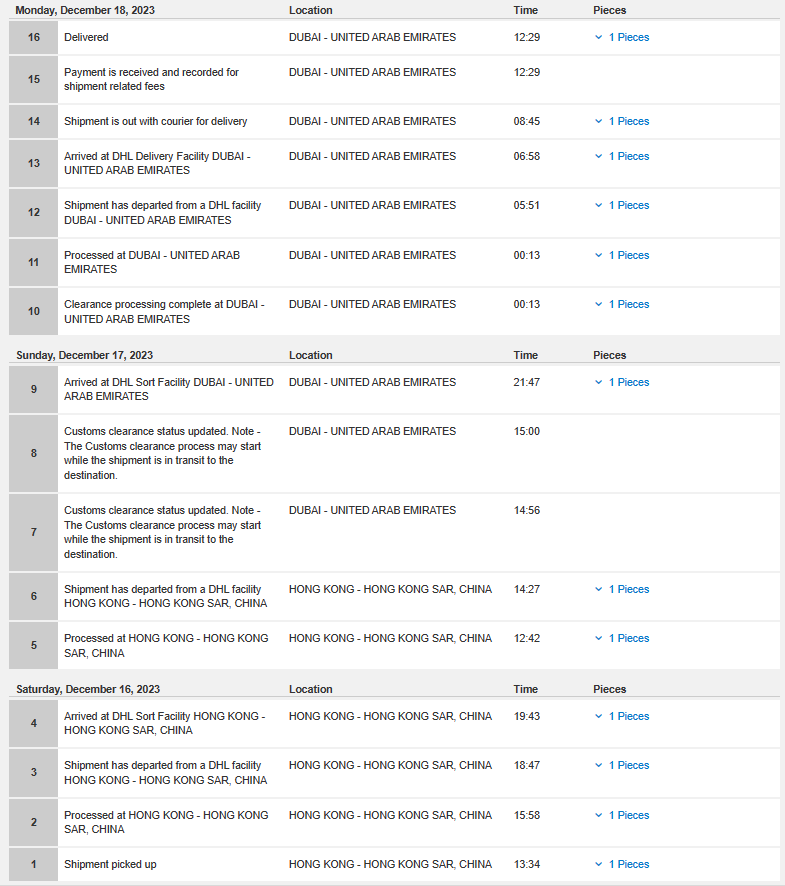
Task: Expand pieces chevron for out with courier row
Action: point(598,121)
